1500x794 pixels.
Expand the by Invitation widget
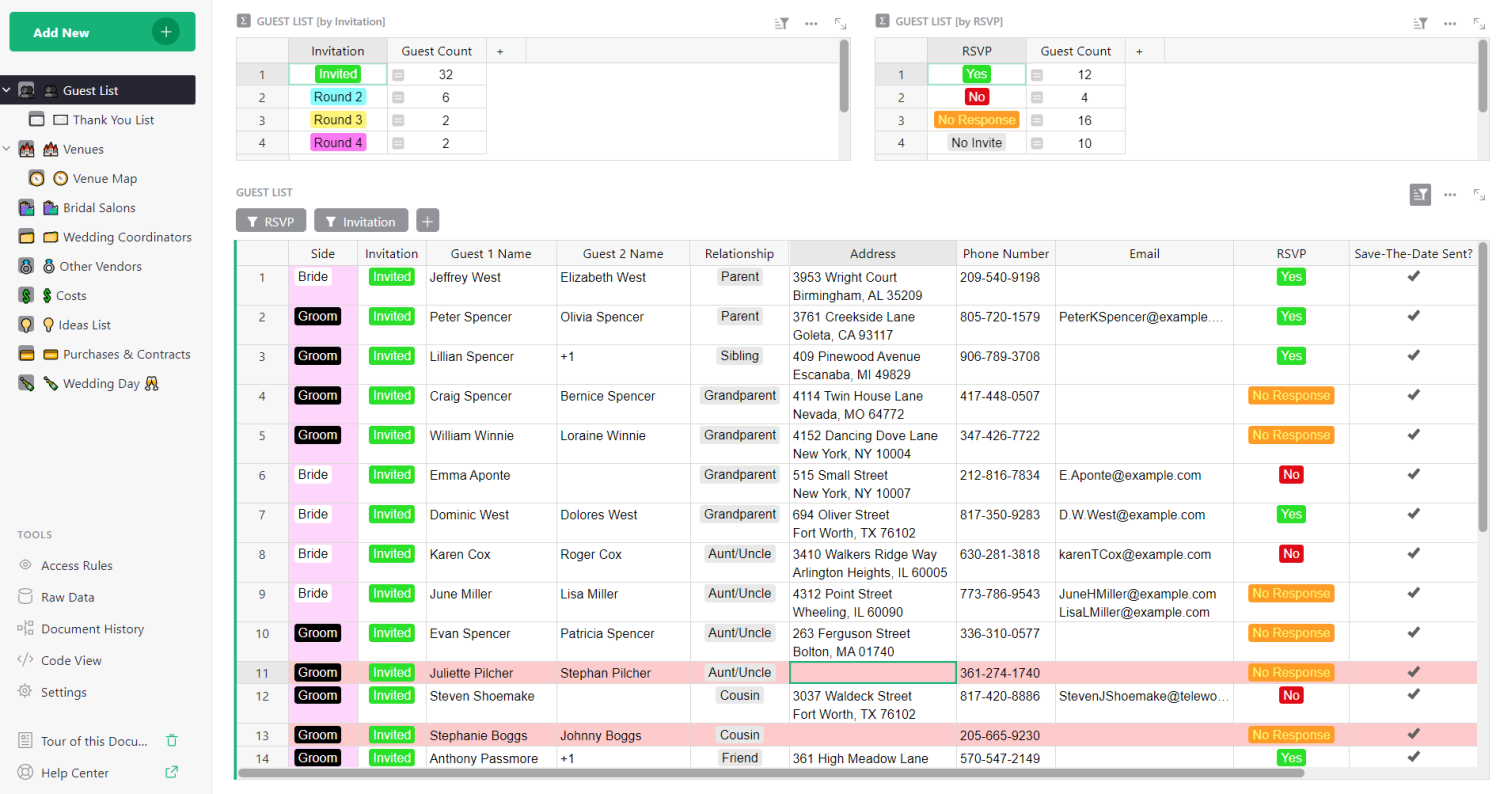click(x=840, y=23)
